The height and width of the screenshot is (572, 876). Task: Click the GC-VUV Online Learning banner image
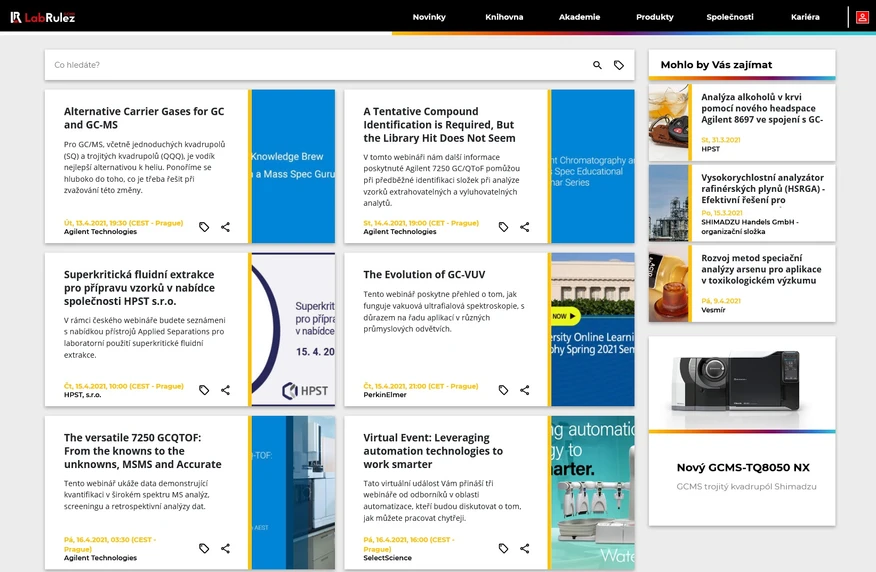(593, 329)
